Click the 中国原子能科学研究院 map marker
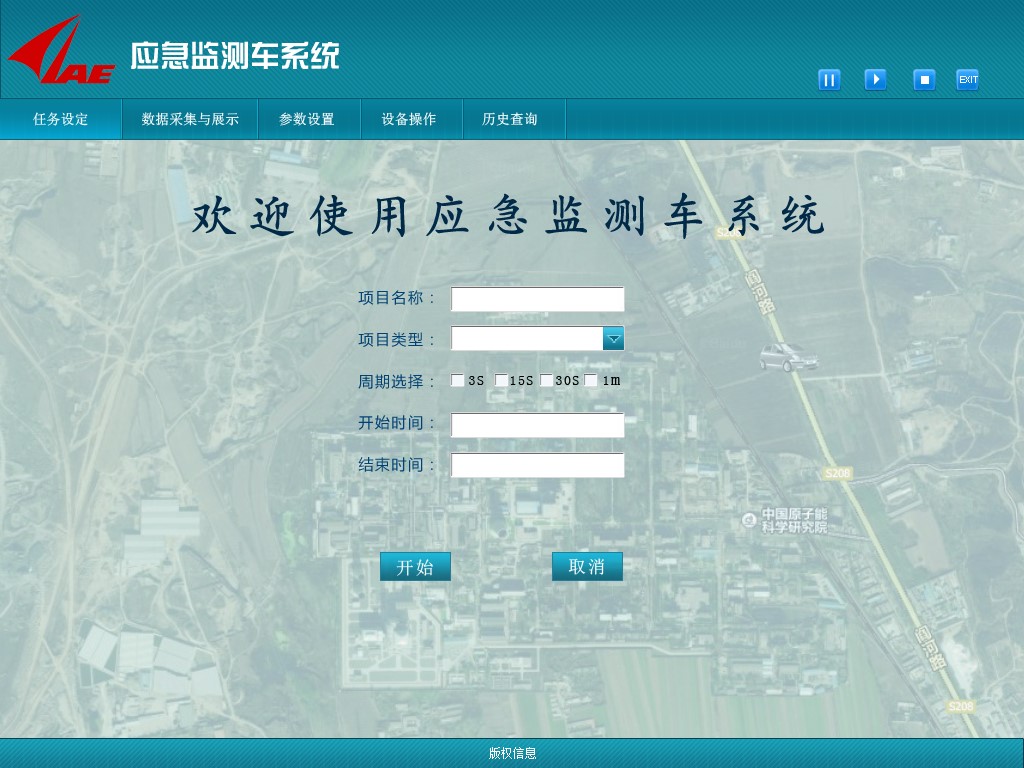The width and height of the screenshot is (1024, 768). pos(749,520)
